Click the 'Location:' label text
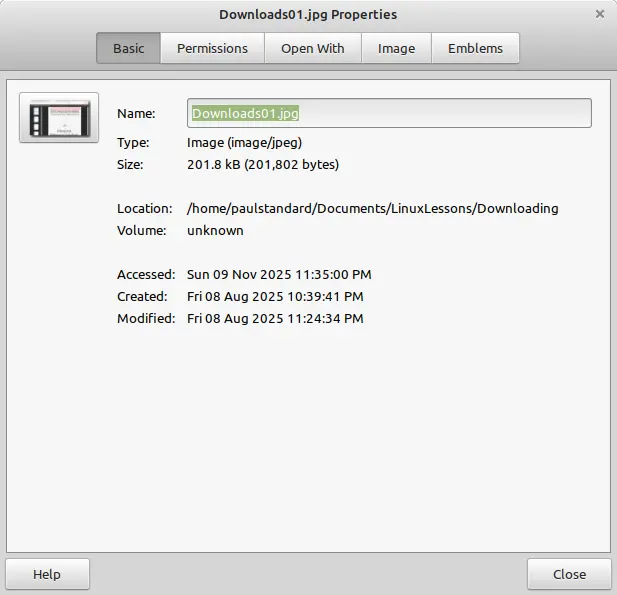The width and height of the screenshot is (617, 595). click(144, 209)
